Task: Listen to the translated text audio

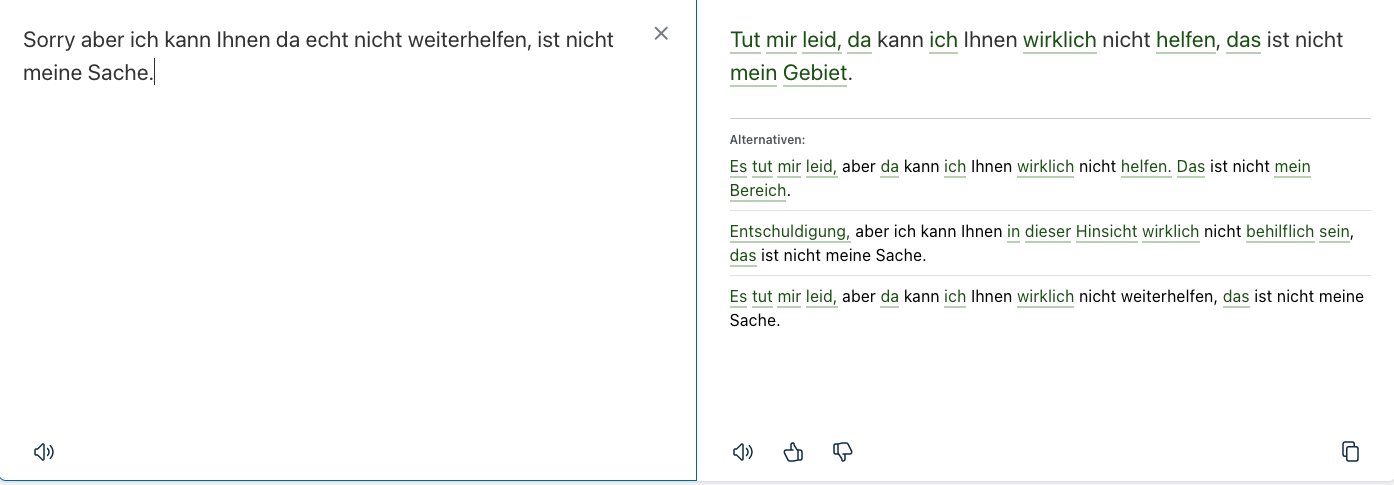Action: coord(742,452)
